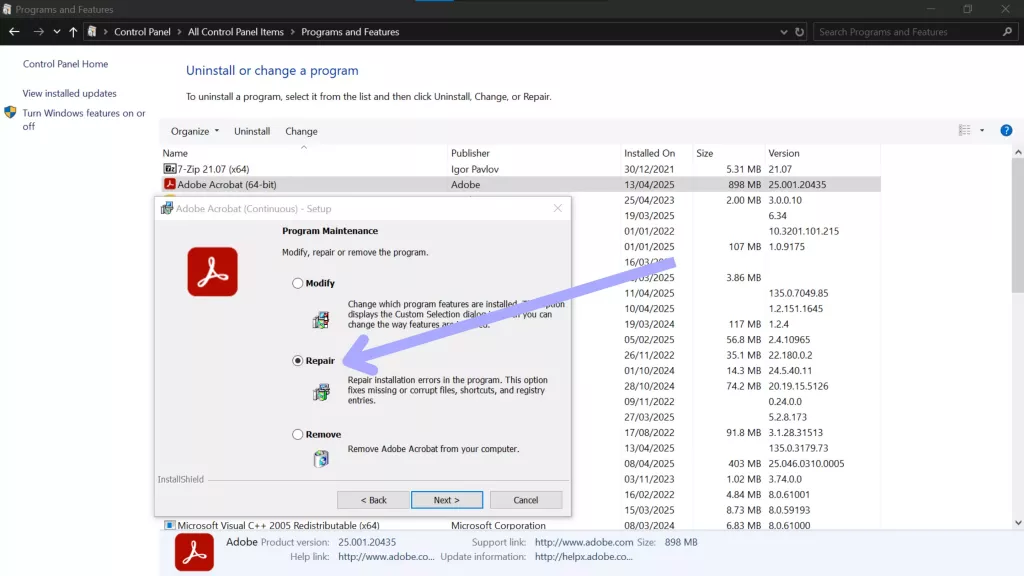Select the Repair radio button
The width and height of the screenshot is (1024, 576).
click(297, 359)
